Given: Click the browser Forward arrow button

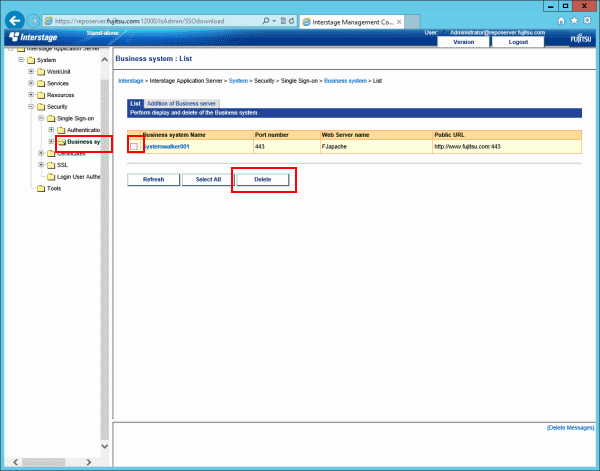Looking at the screenshot, I should coord(34,21).
